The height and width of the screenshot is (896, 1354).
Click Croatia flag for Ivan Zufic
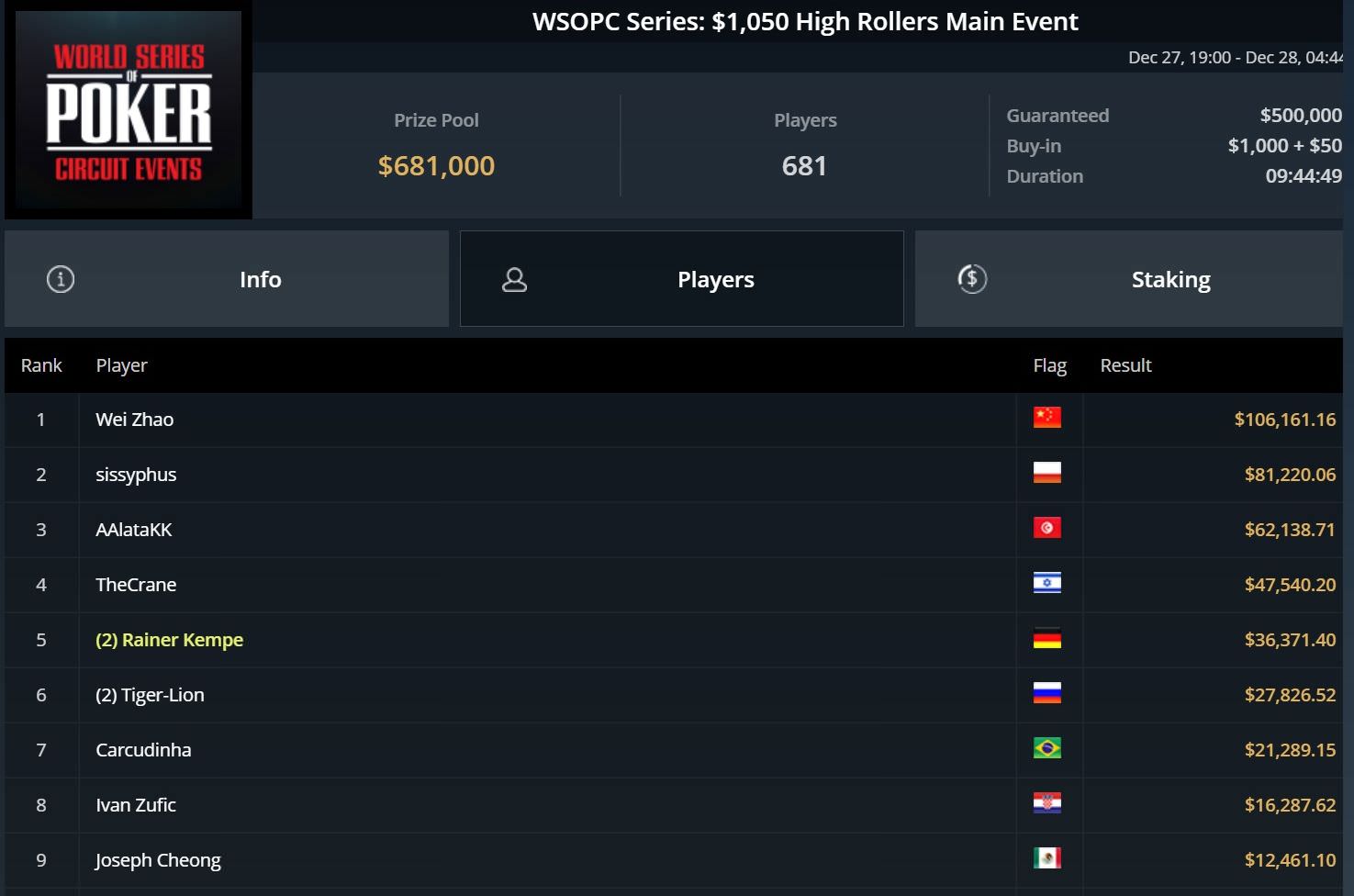click(x=1046, y=803)
